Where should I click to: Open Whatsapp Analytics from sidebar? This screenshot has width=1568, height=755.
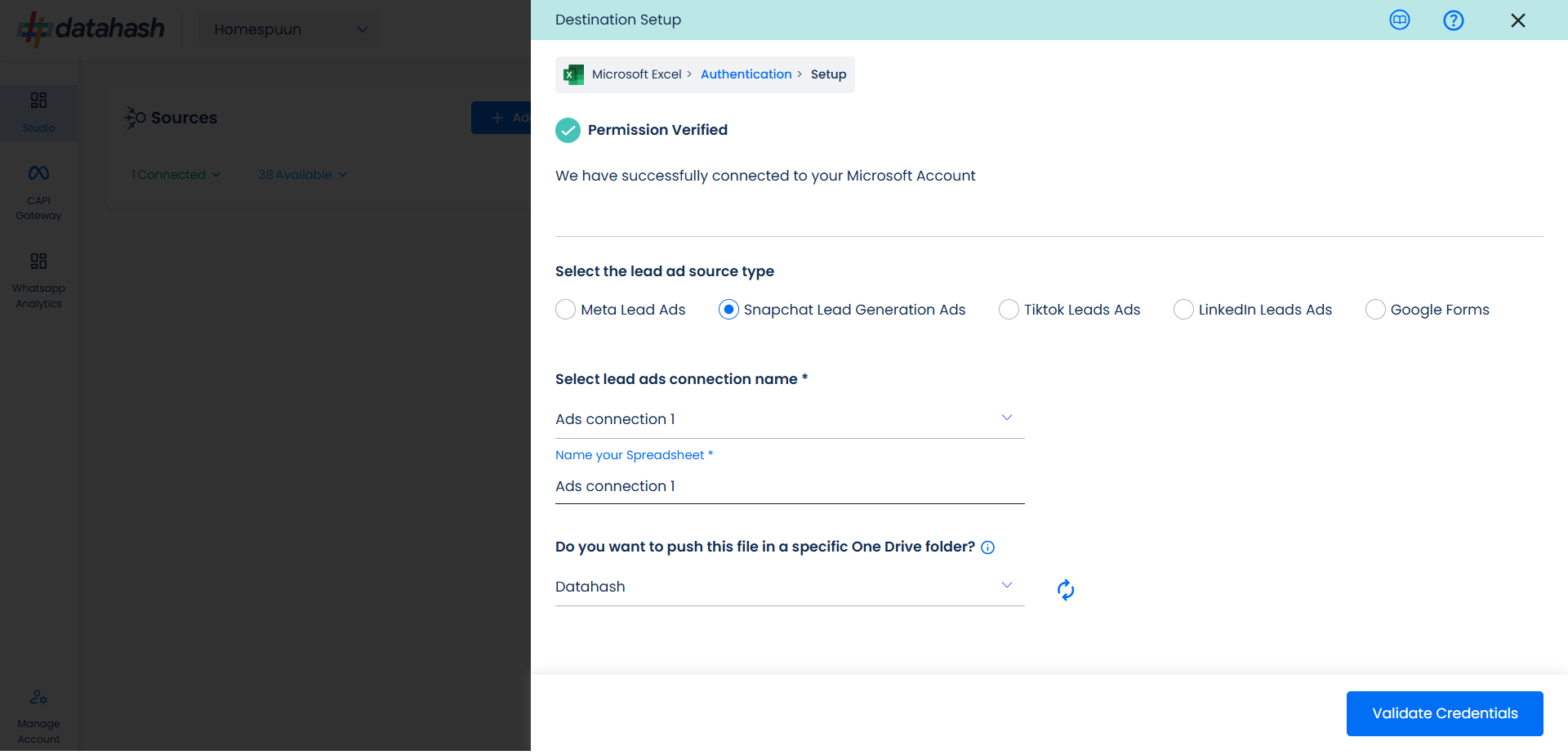click(x=38, y=281)
